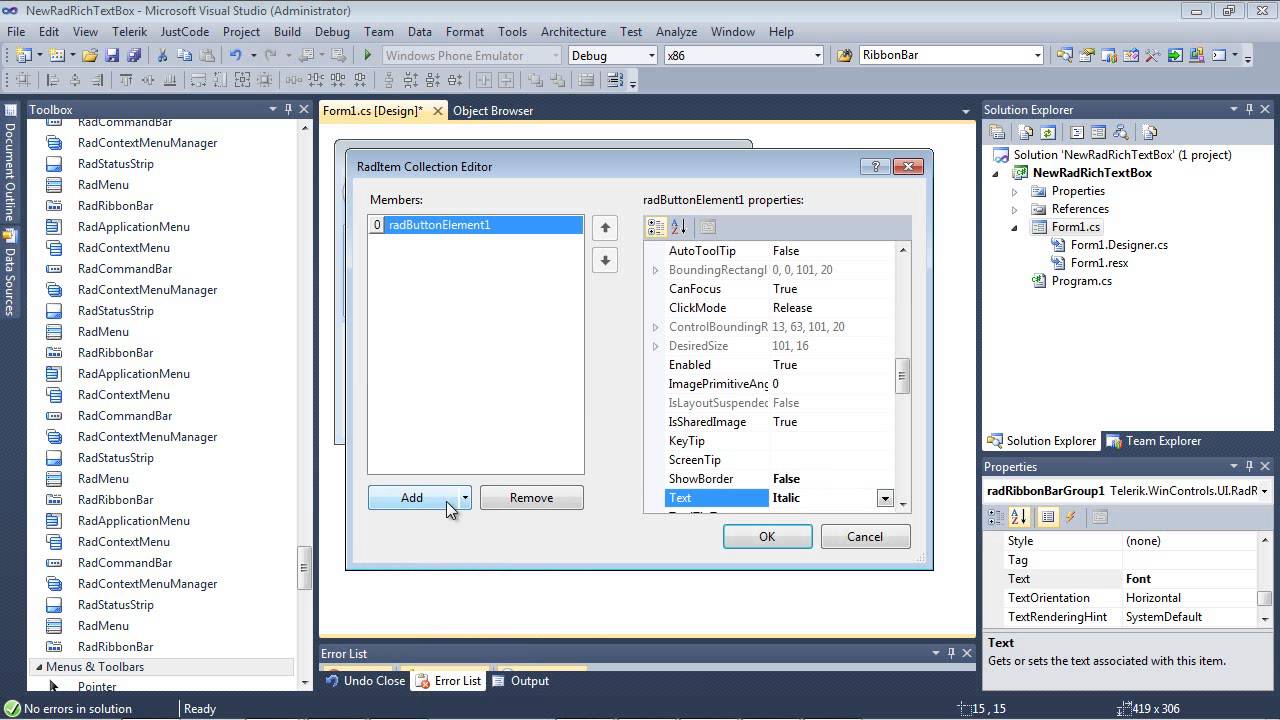Click OK in the collection editor

767,537
